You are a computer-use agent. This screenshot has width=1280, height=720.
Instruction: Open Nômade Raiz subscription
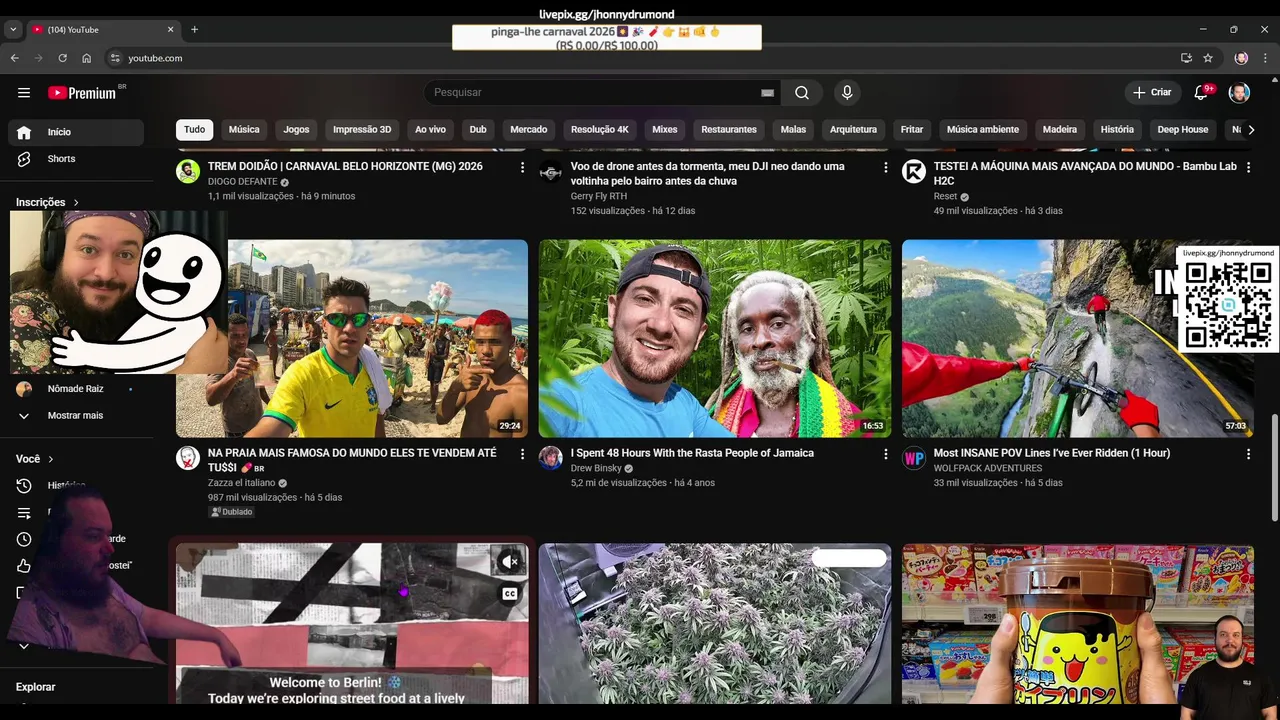[76, 389]
